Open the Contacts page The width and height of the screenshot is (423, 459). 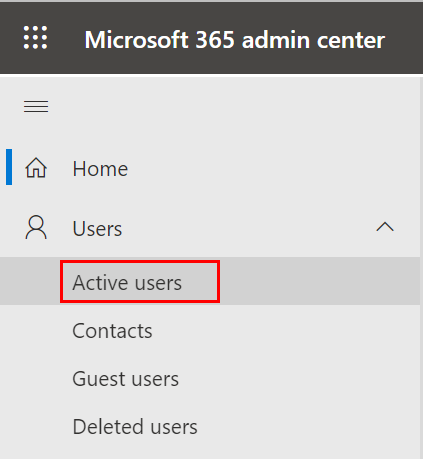[112, 331]
